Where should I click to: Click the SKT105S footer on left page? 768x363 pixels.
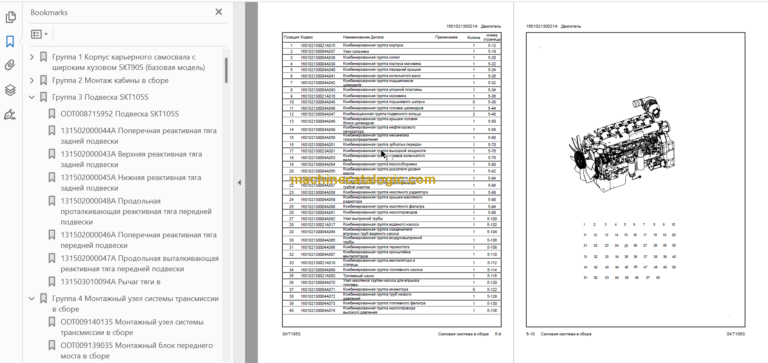[291, 334]
